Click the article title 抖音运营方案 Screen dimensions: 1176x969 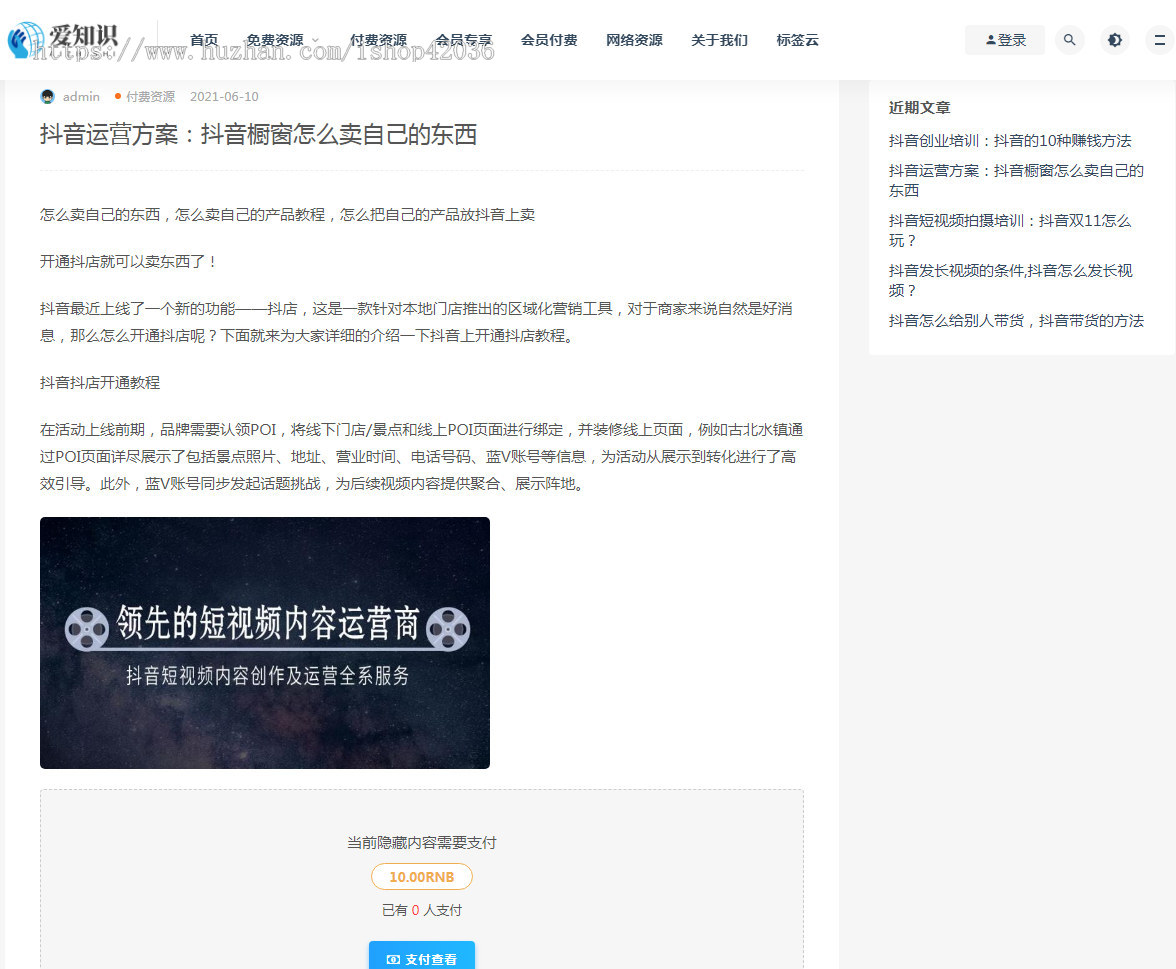(x=258, y=134)
